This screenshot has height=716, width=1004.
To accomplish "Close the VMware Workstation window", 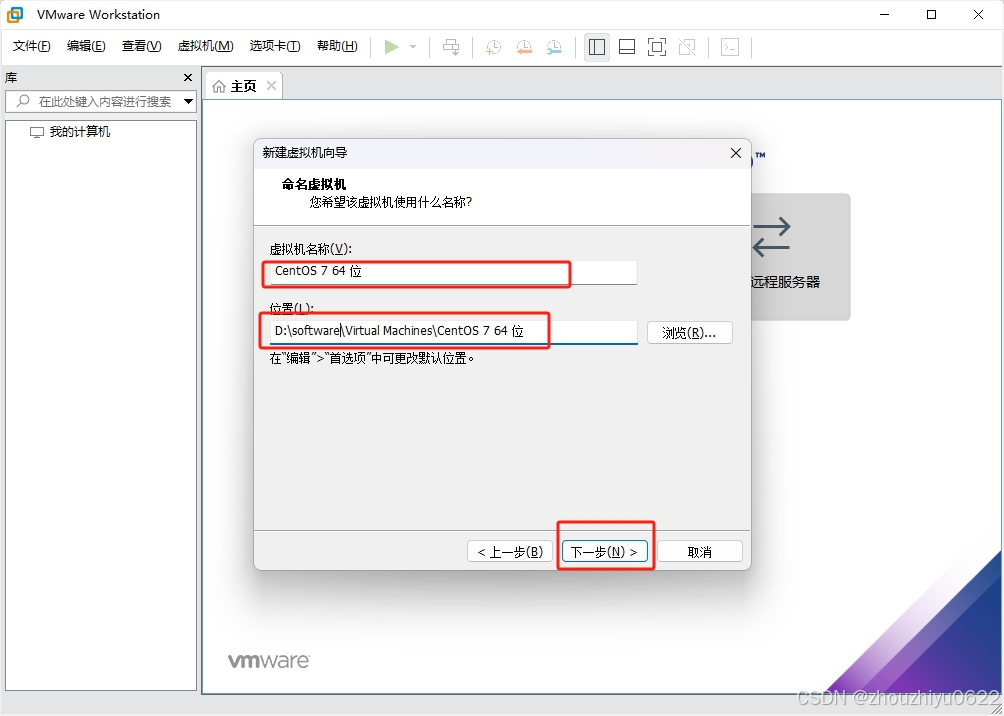I will (x=978, y=14).
